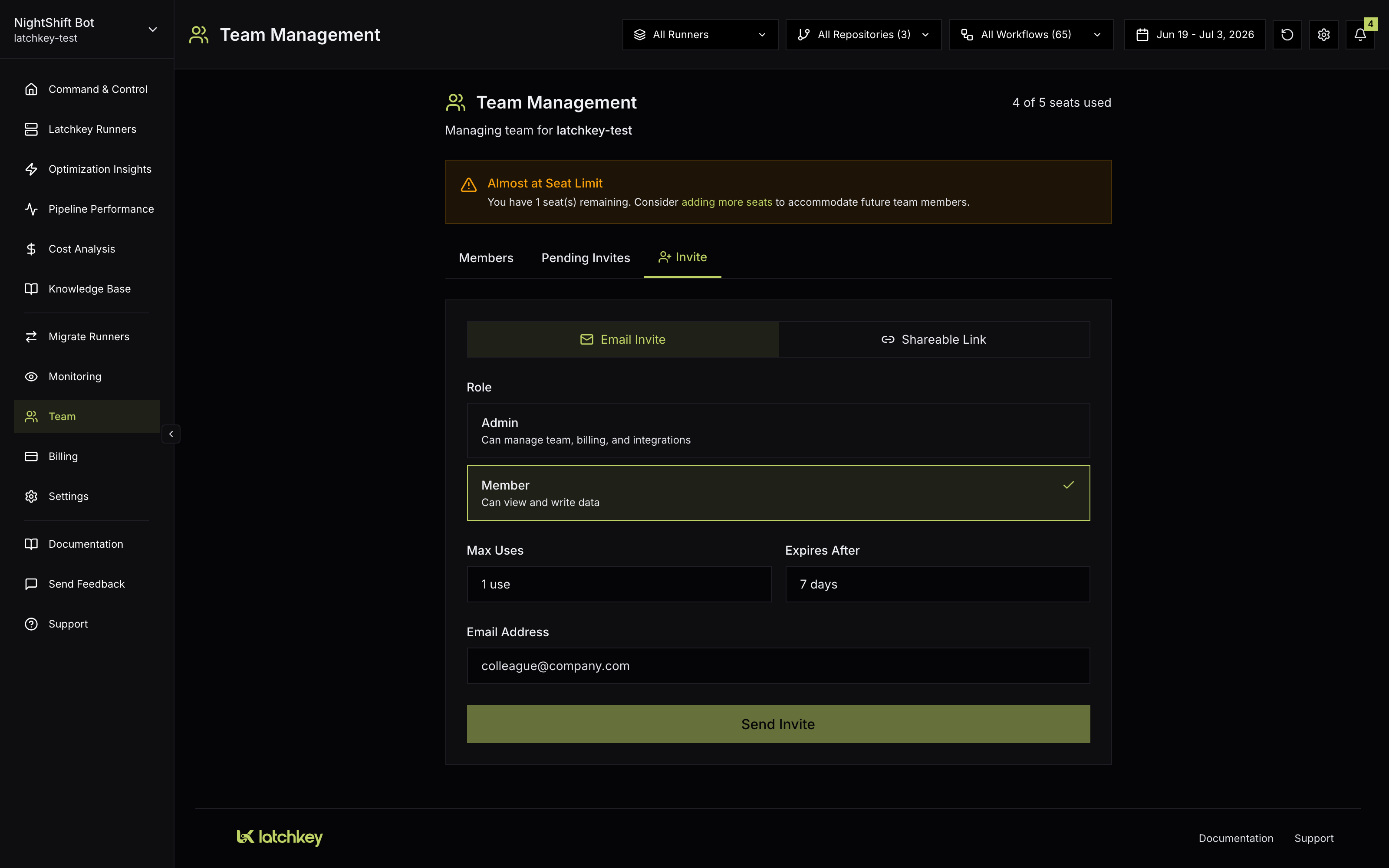Open Optimization Insights section
Viewport: 1389px width, 868px height.
click(x=87, y=169)
